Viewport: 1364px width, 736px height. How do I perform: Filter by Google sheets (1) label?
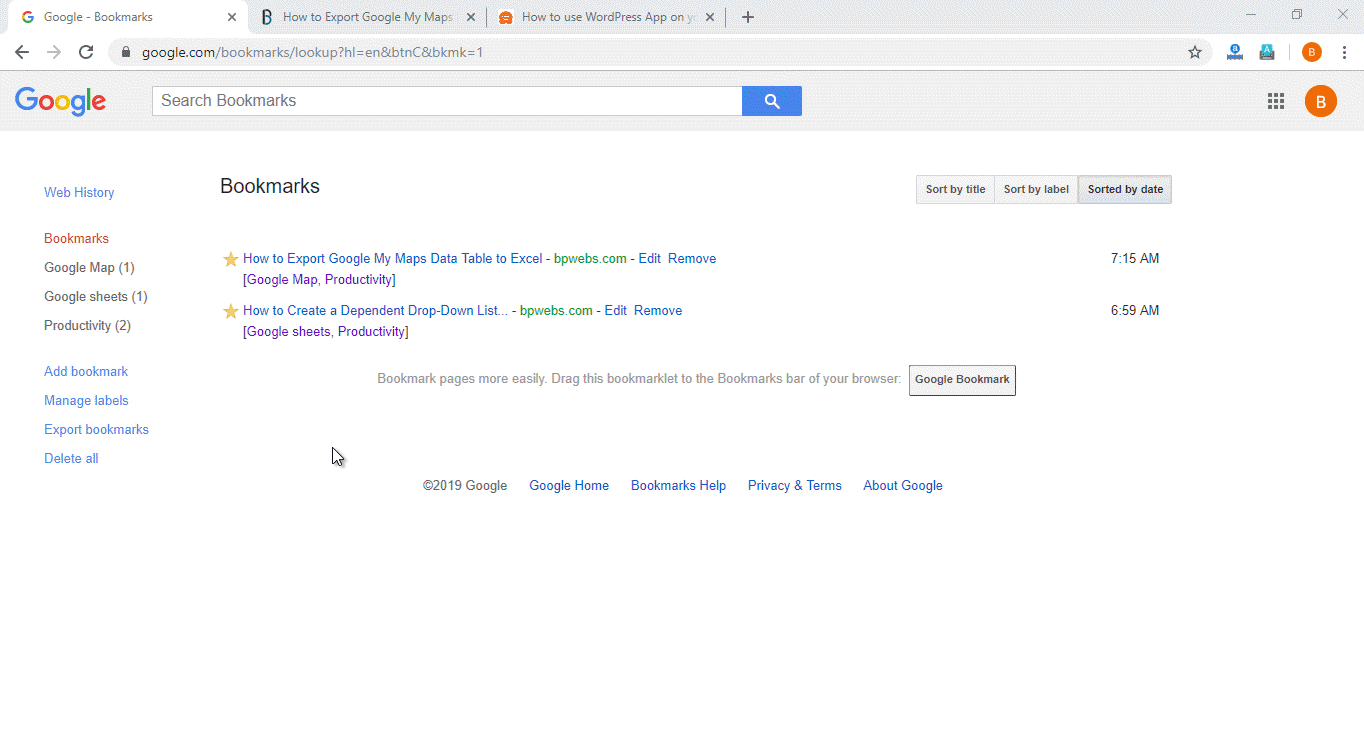pos(95,297)
